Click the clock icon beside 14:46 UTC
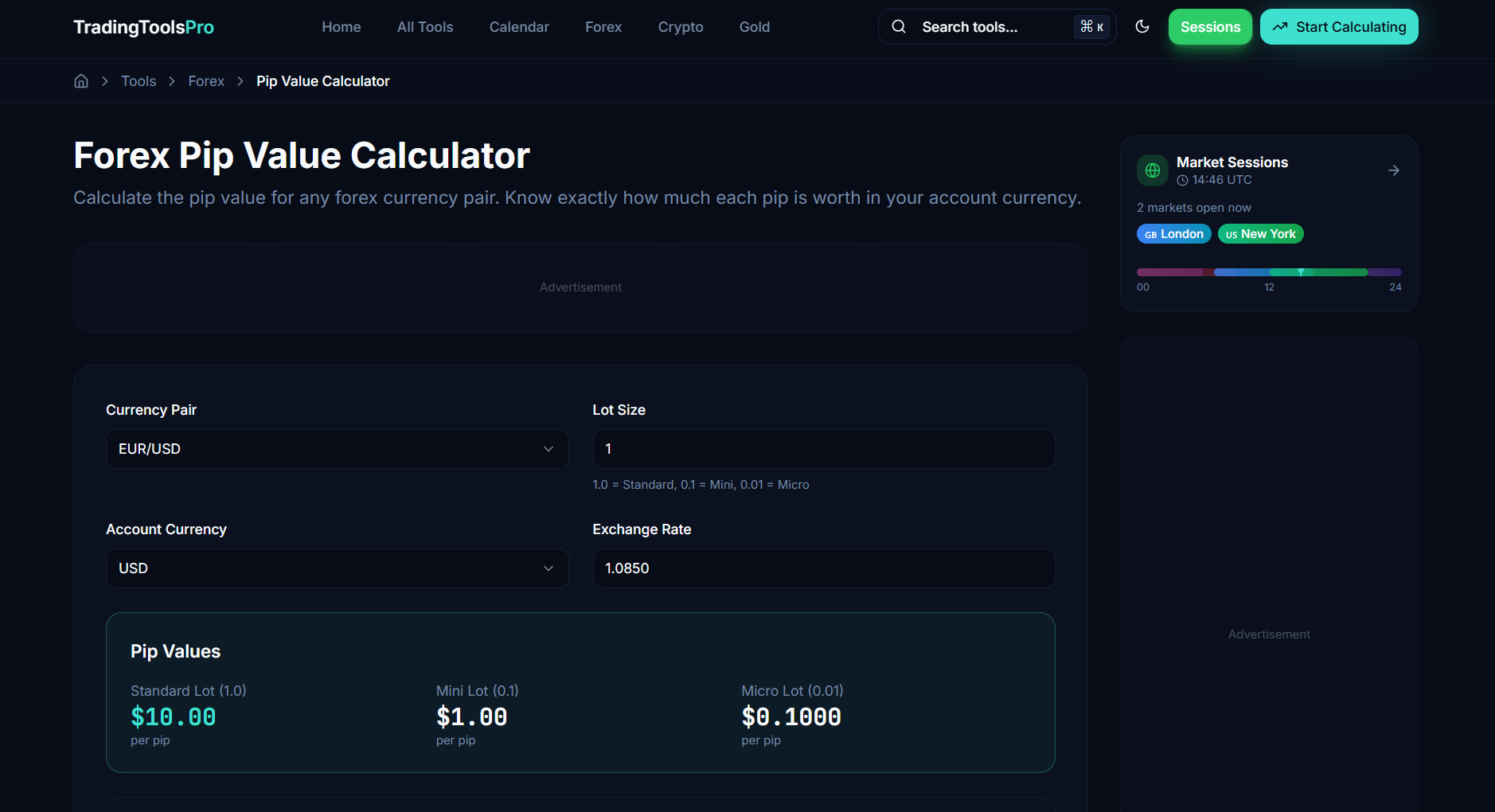 click(1182, 179)
